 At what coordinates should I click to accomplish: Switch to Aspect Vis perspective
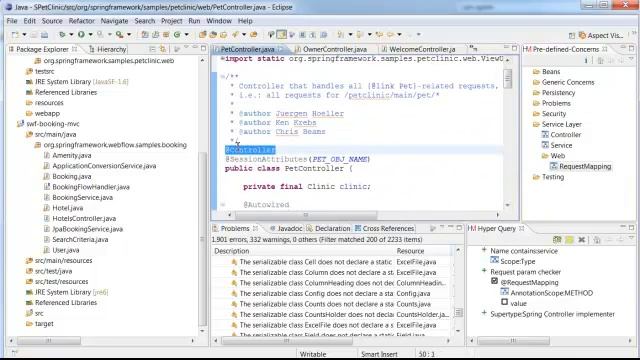[601, 36]
